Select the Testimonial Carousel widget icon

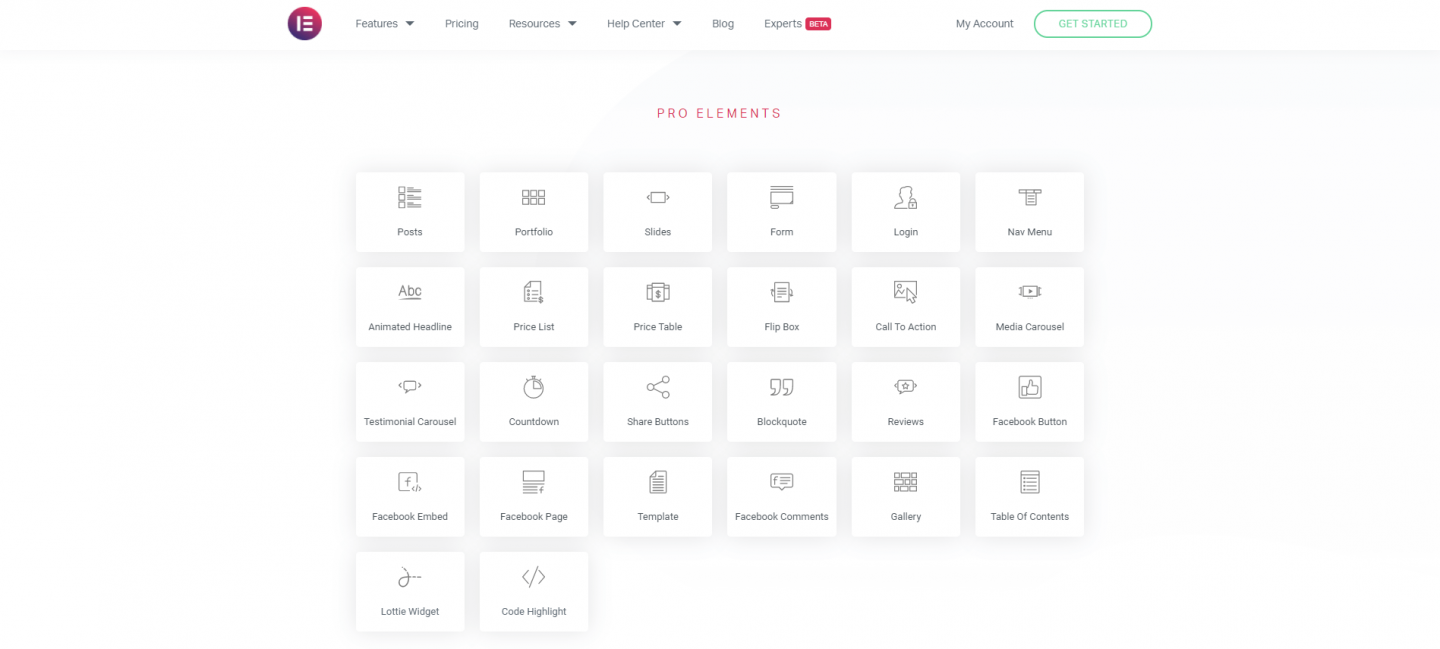pos(410,386)
